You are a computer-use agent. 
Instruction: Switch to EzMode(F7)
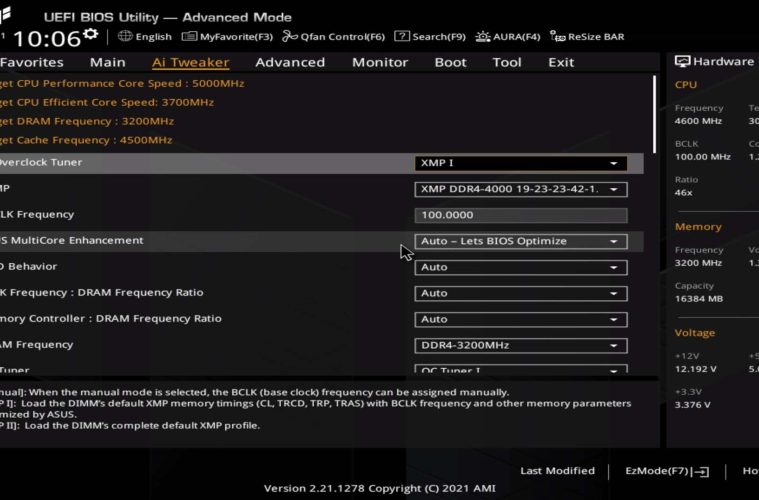(667, 471)
